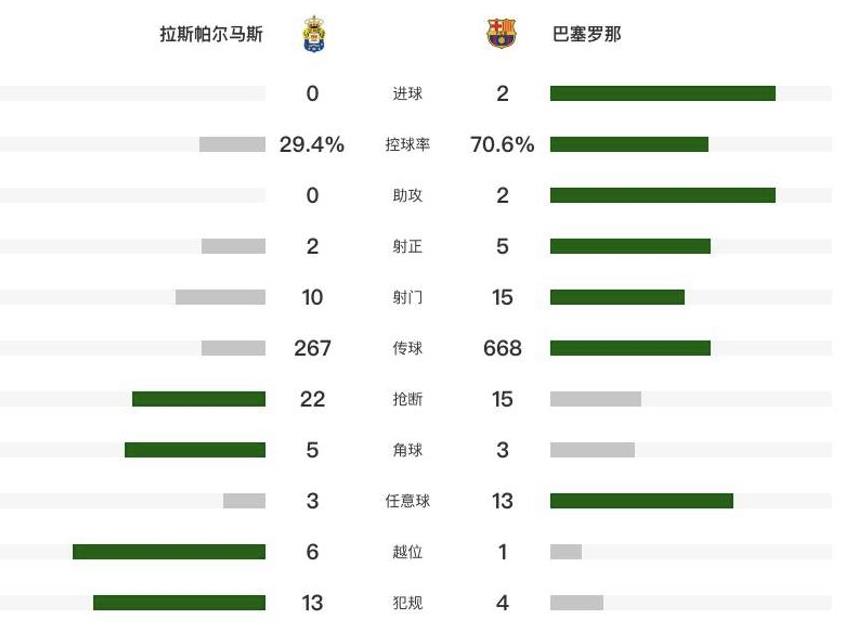Click Barcelona's gray 角球 bar
The width and height of the screenshot is (844, 626).
pos(592,450)
